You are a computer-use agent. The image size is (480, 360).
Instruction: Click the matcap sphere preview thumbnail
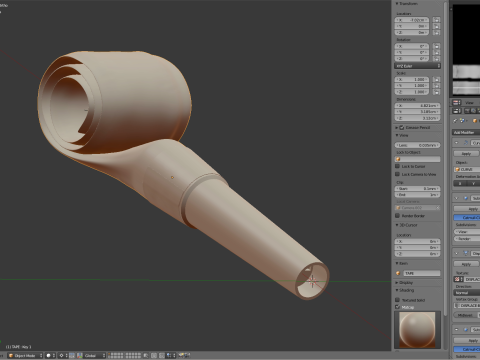(x=417, y=330)
